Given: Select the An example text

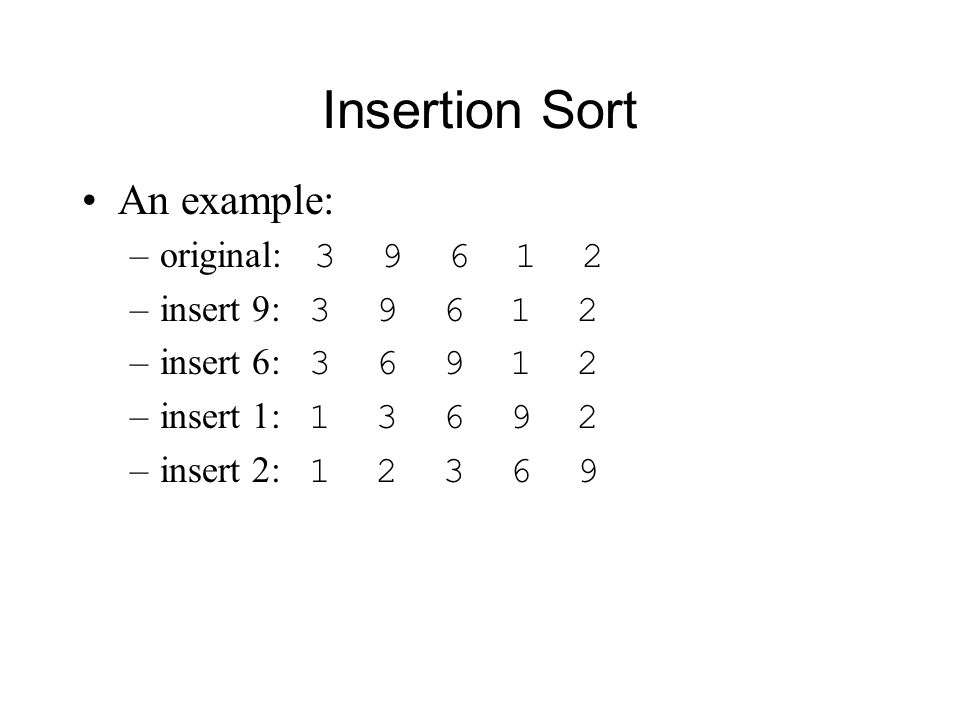Looking at the screenshot, I should pos(225,201).
